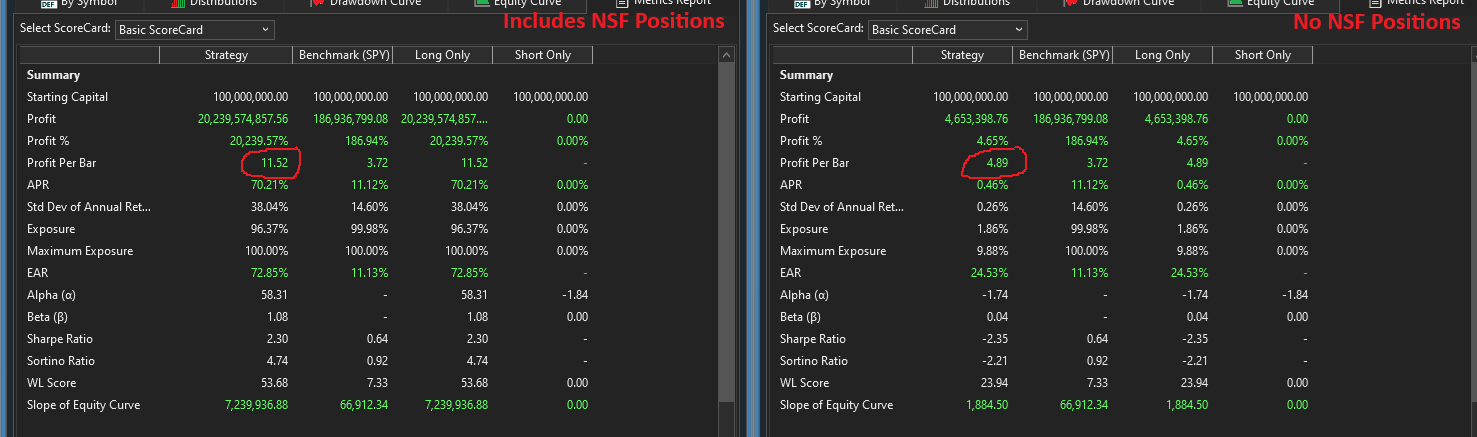This screenshot has width=1477, height=437.
Task: Click Alpha (α) row label in No NSF panel
Action: pos(804,295)
